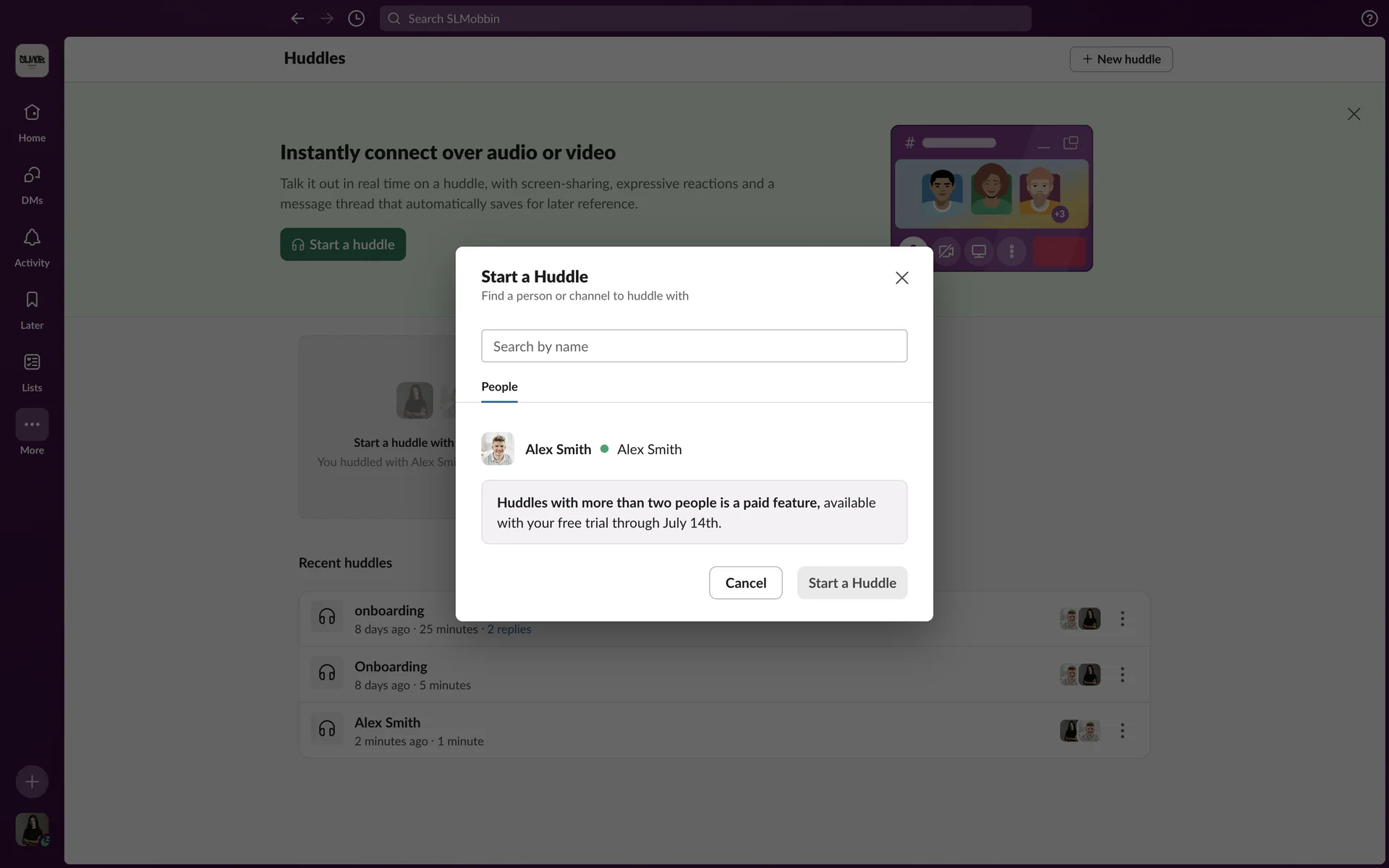This screenshot has width=1389, height=868.
Task: Open the DMs sidebar icon
Action: [32, 176]
